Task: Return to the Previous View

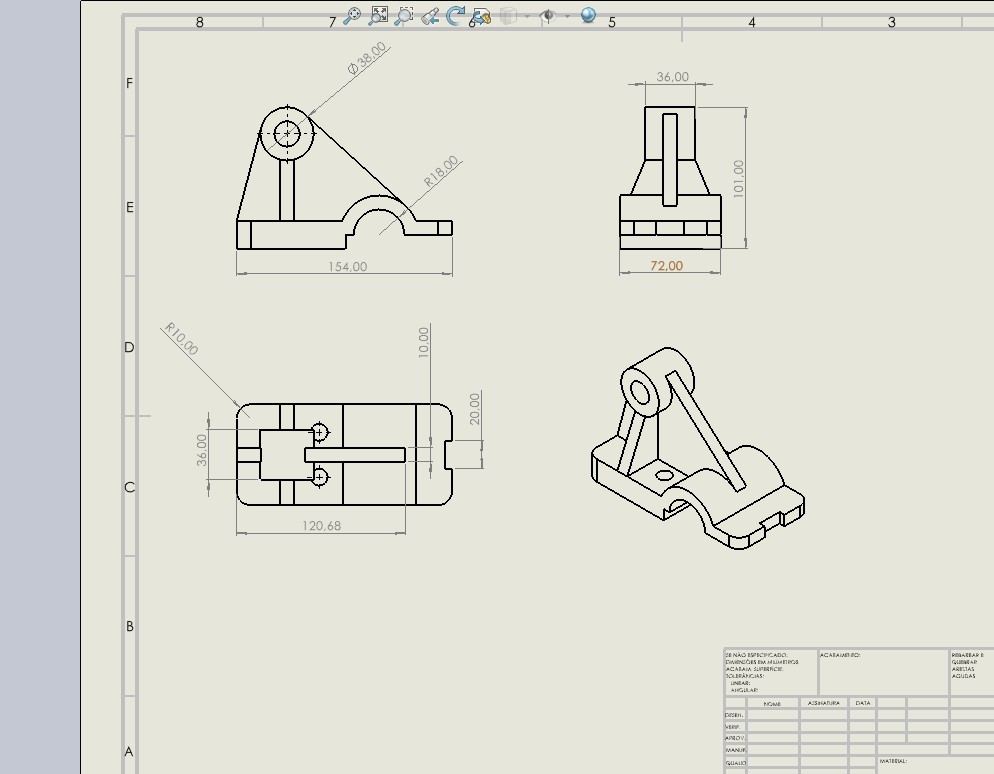Action: click(430, 16)
